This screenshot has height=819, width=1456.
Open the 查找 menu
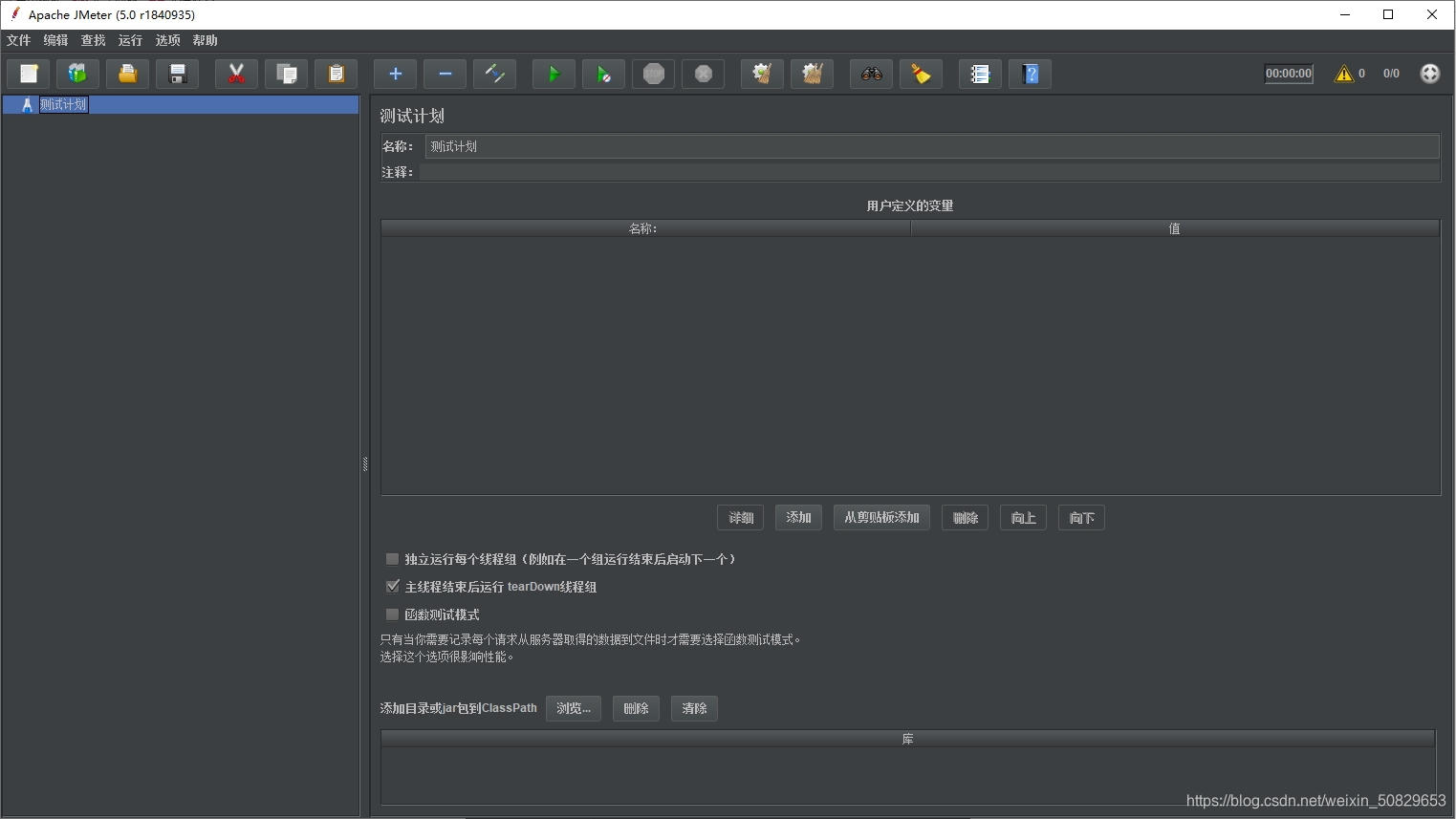tap(94, 40)
